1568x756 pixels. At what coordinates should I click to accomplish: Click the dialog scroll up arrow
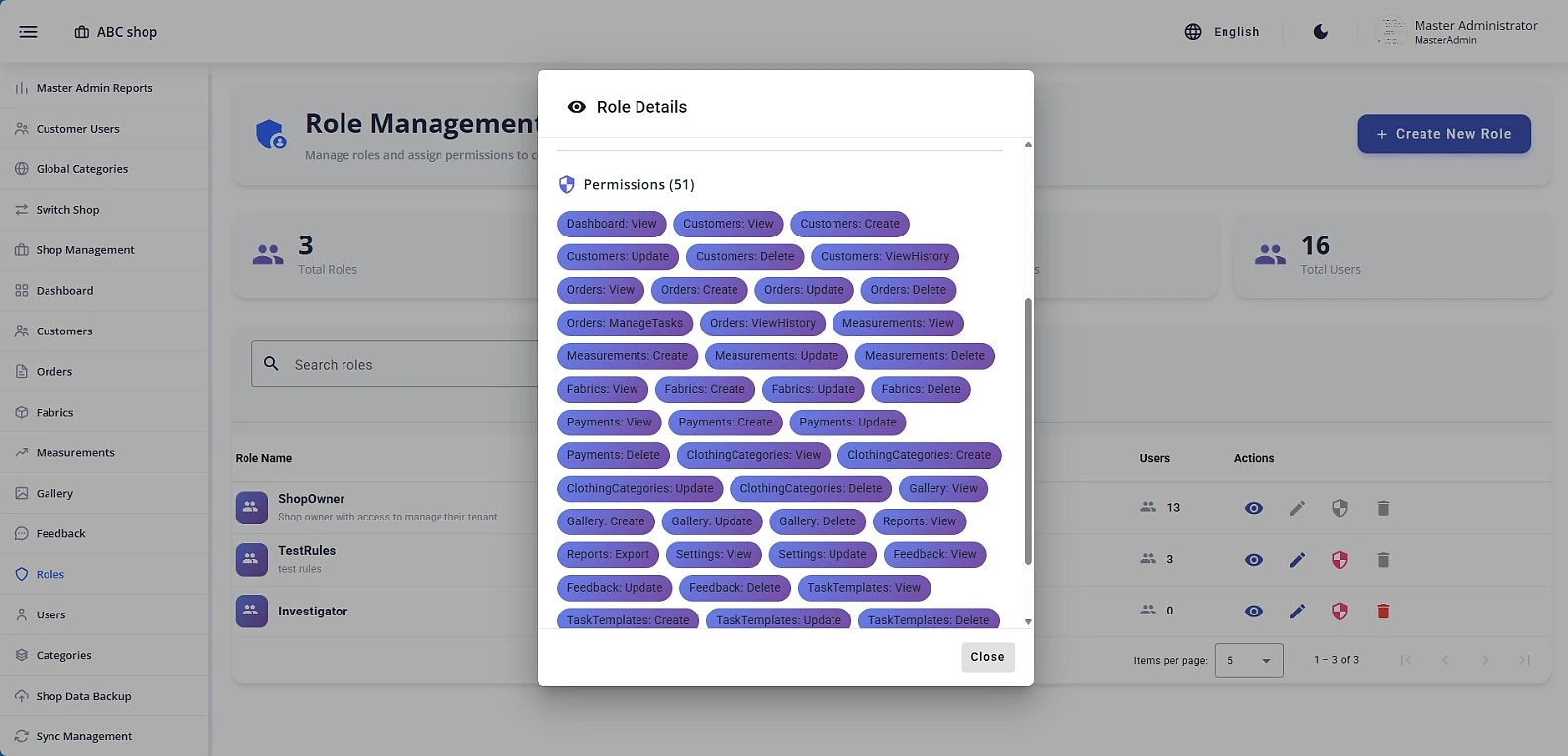pos(1028,144)
